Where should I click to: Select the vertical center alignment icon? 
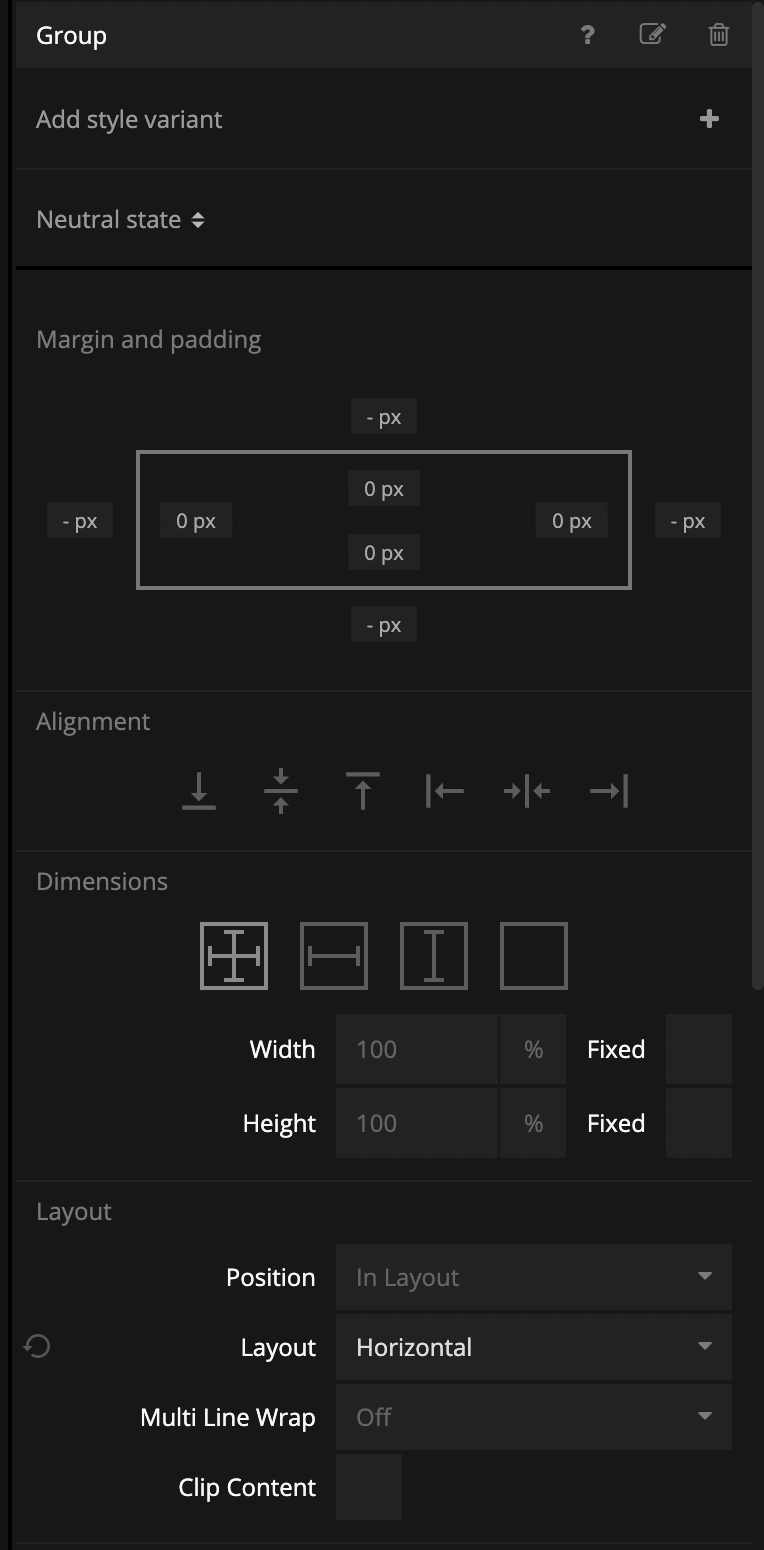point(281,791)
